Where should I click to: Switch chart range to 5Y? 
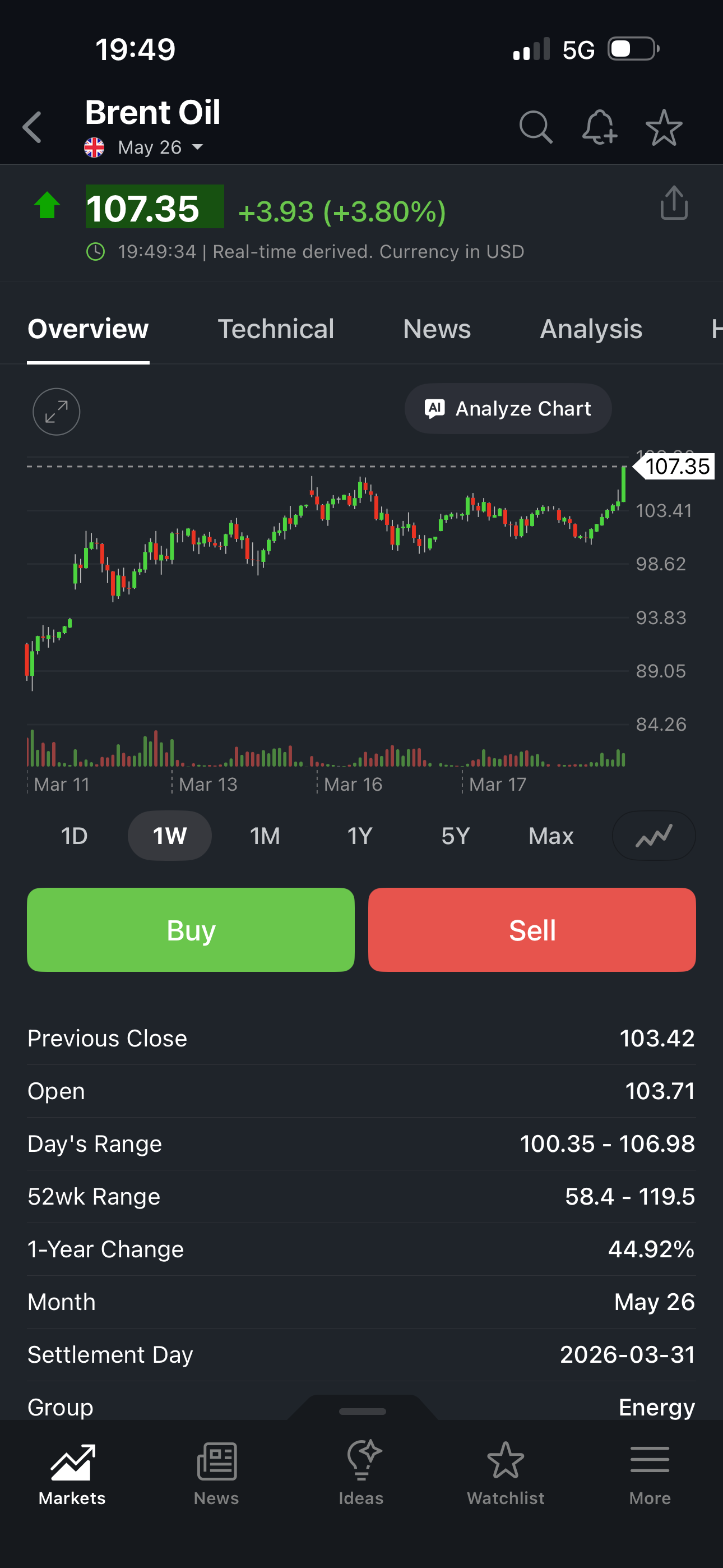(455, 836)
